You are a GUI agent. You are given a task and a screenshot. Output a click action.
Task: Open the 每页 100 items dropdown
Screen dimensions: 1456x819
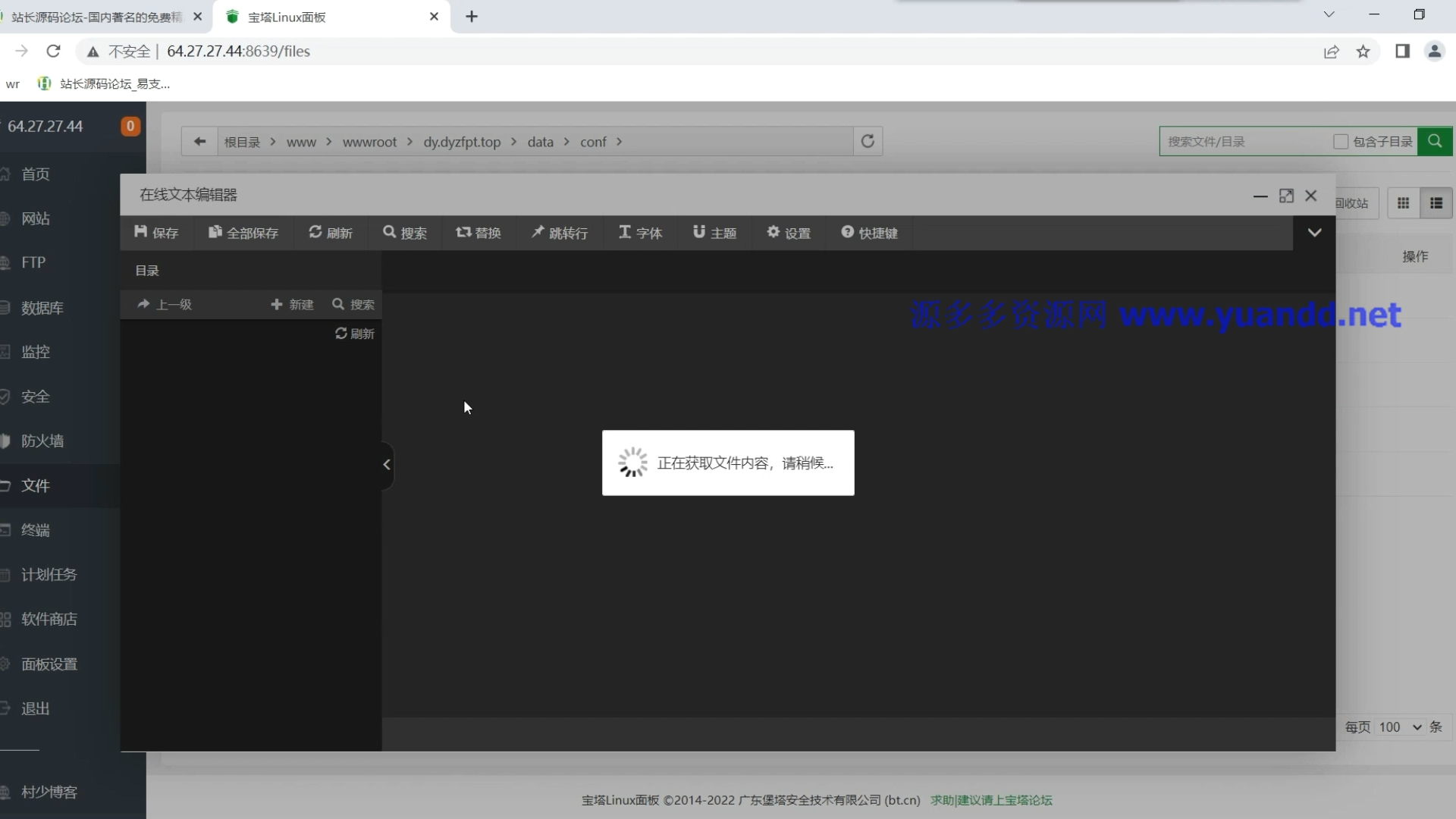1398,727
